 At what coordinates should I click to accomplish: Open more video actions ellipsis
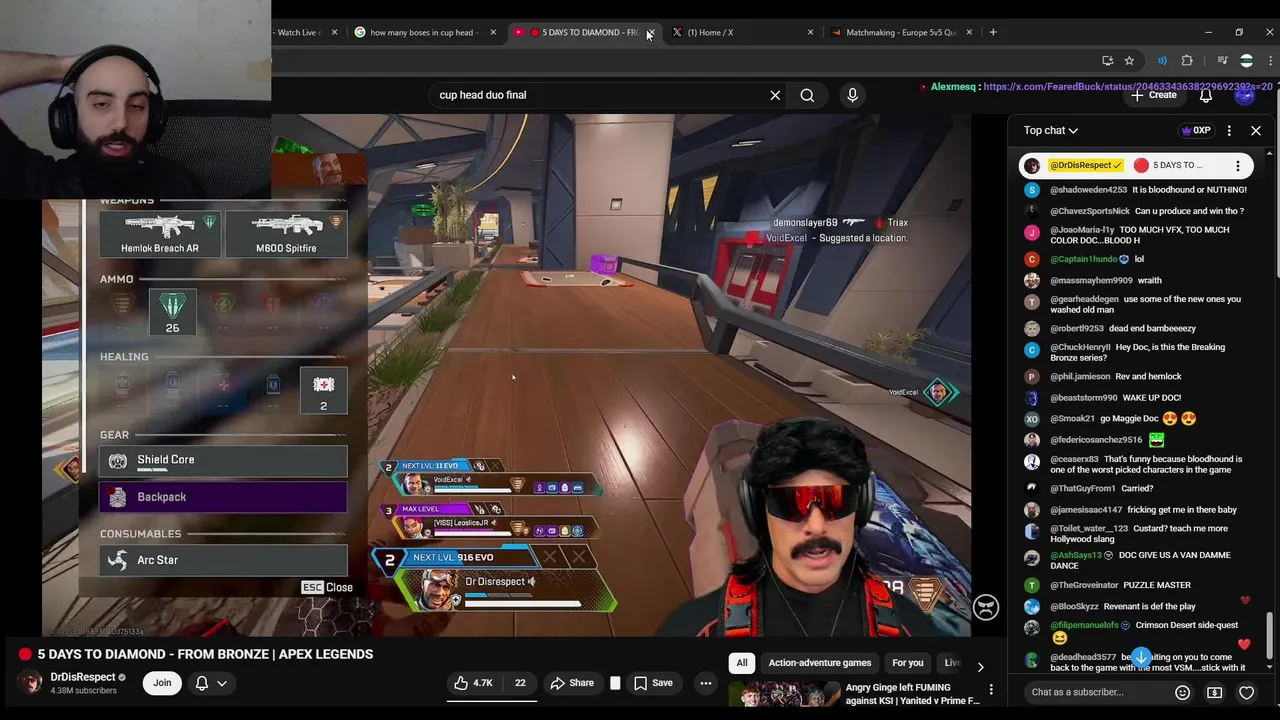(x=706, y=683)
